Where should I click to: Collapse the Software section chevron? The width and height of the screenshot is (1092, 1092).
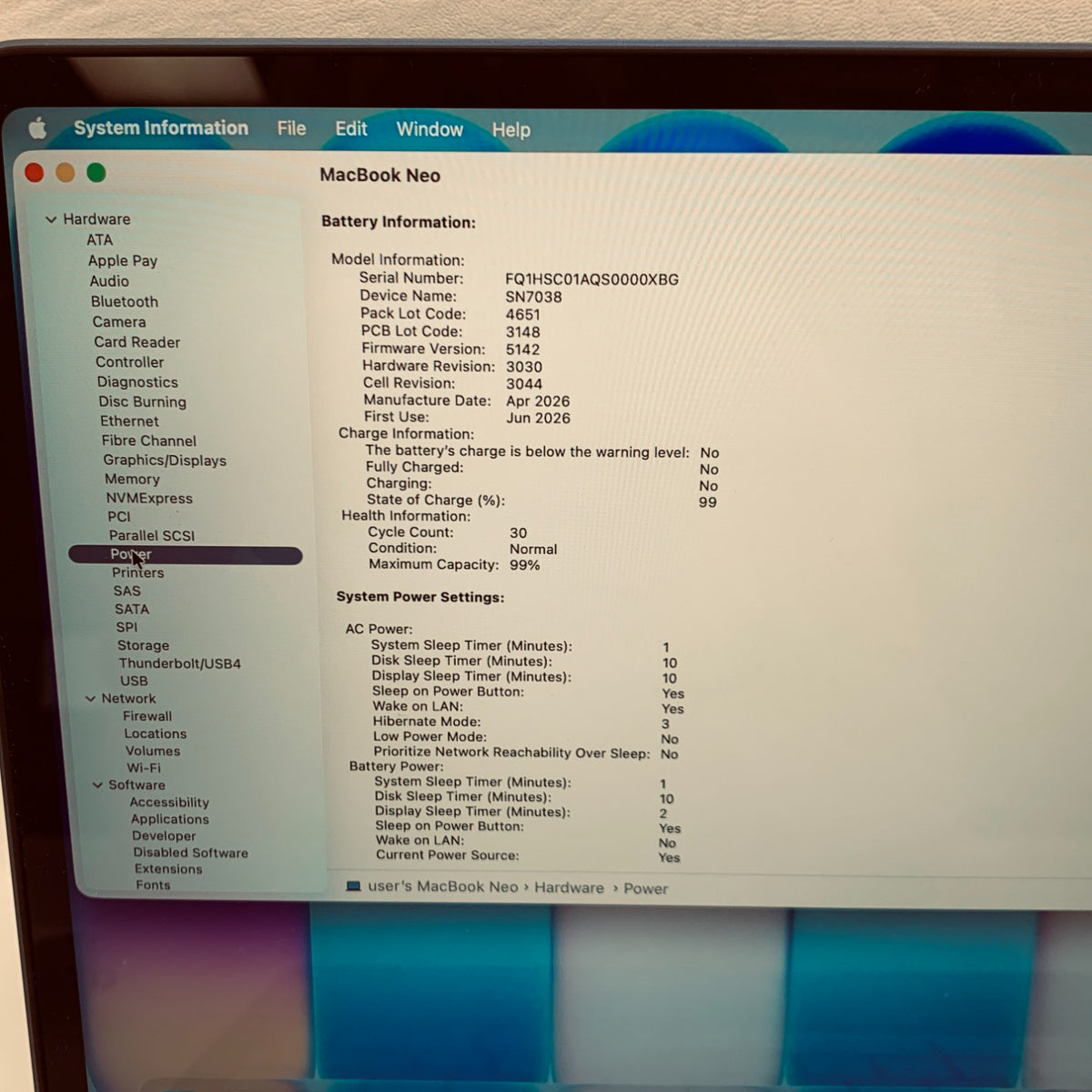(97, 785)
